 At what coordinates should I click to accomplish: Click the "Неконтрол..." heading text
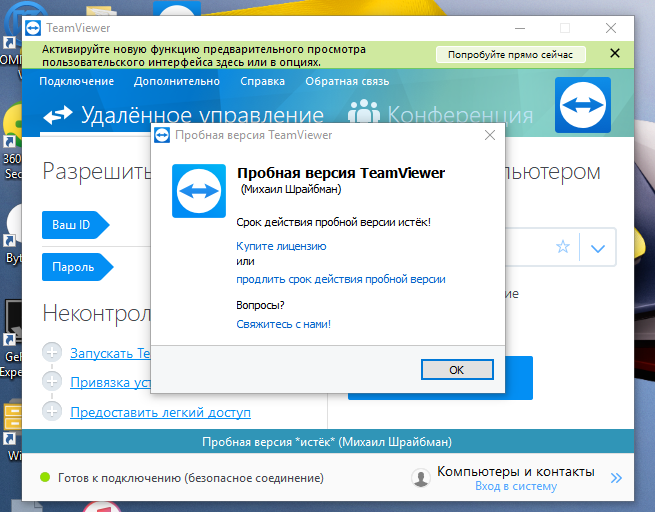[96, 313]
